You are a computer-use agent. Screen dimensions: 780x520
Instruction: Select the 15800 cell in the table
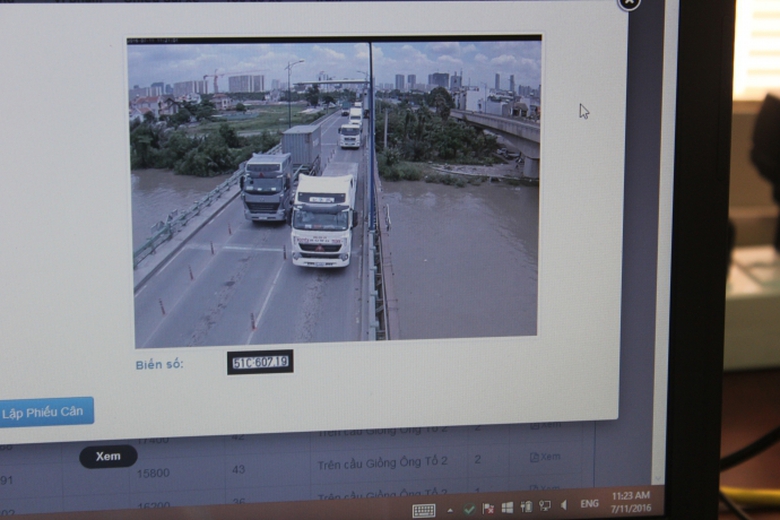[153, 473]
